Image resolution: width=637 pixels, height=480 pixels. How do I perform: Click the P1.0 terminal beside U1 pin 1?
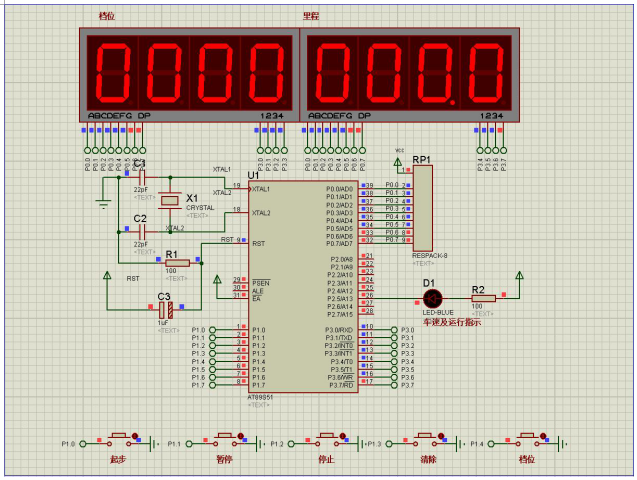click(x=212, y=330)
